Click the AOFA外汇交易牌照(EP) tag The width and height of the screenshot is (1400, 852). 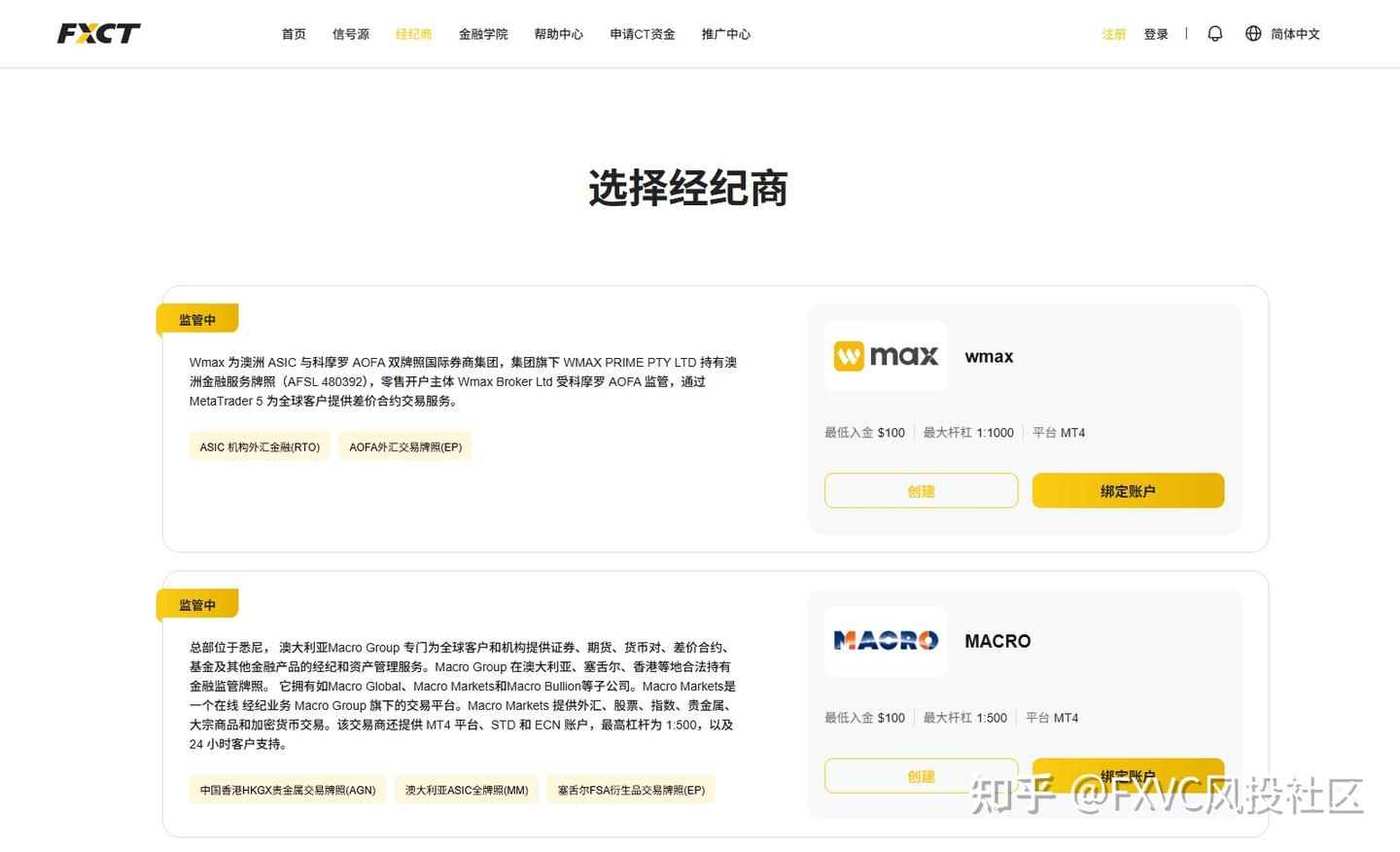(x=405, y=446)
